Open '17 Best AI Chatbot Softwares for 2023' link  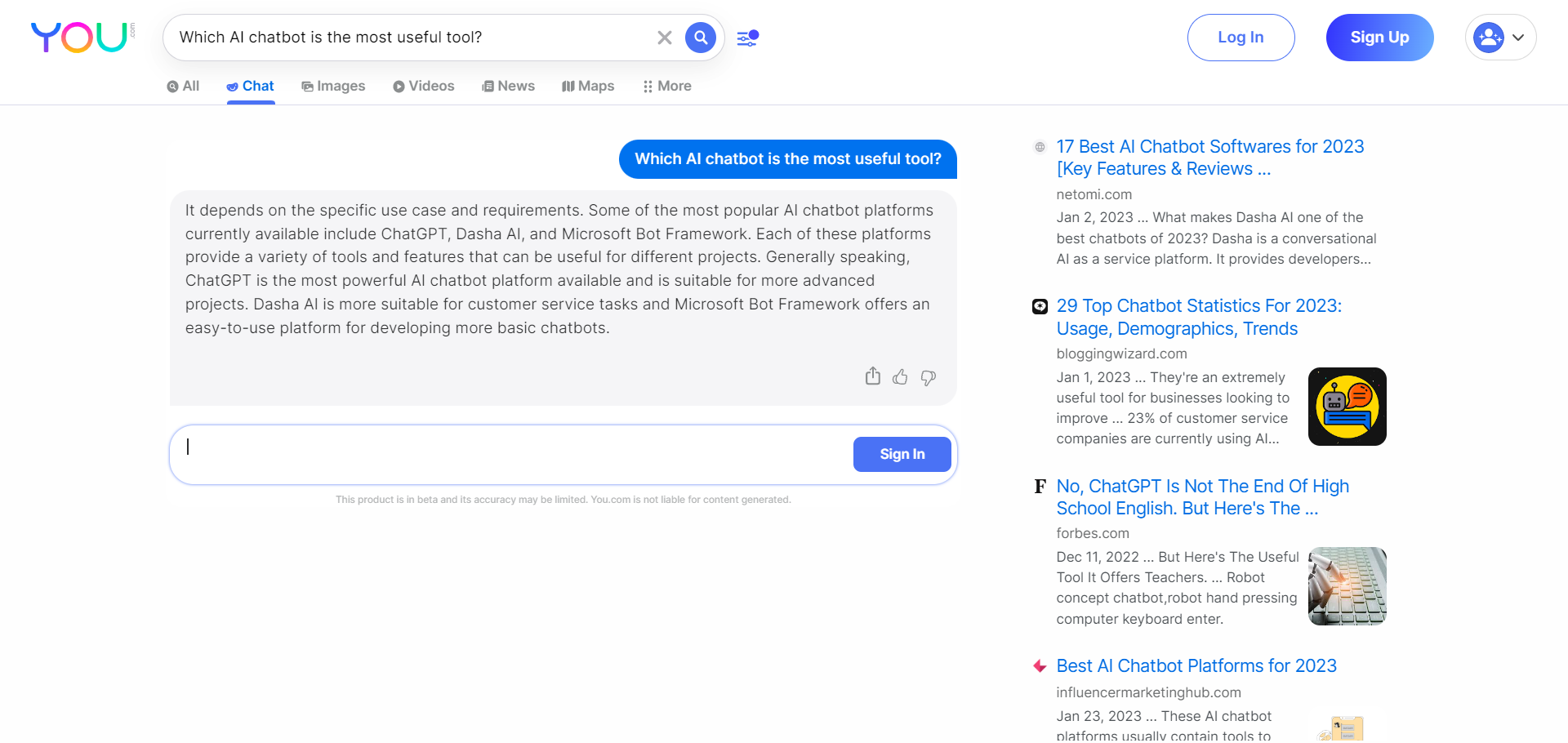click(x=1209, y=158)
